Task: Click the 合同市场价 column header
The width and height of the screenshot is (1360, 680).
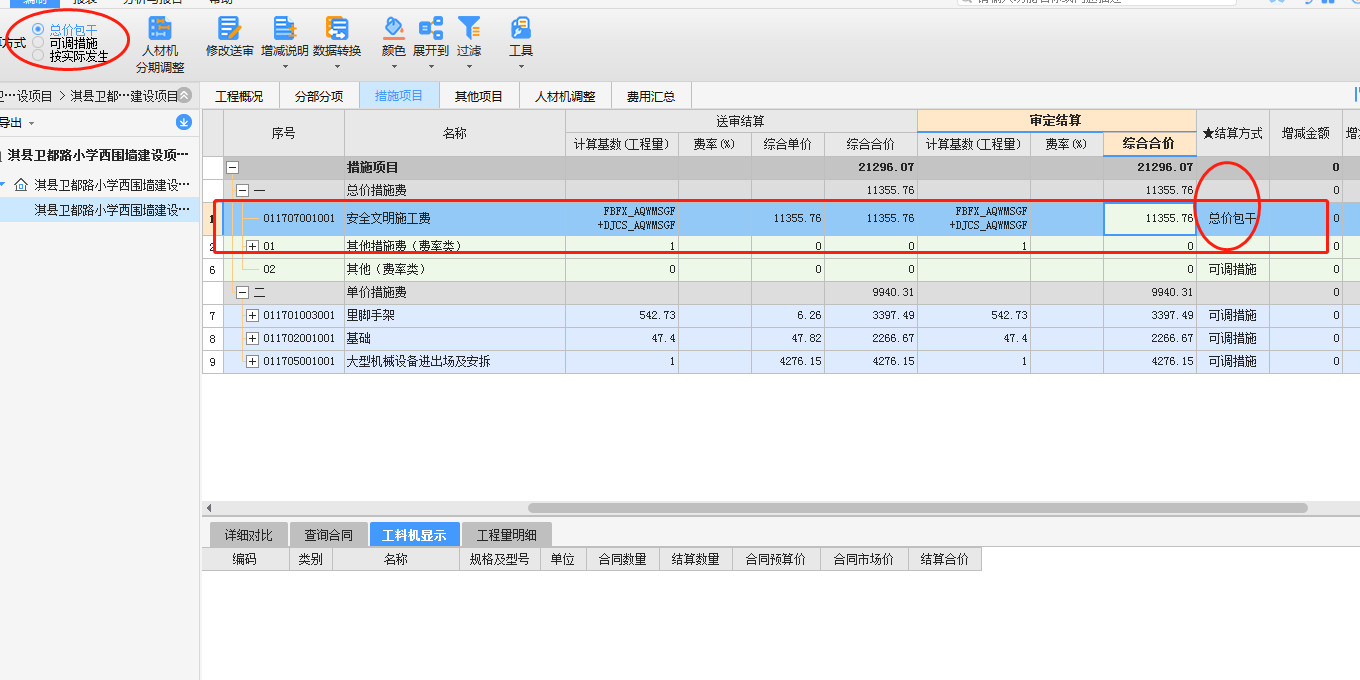Action: pyautogui.click(x=864, y=560)
